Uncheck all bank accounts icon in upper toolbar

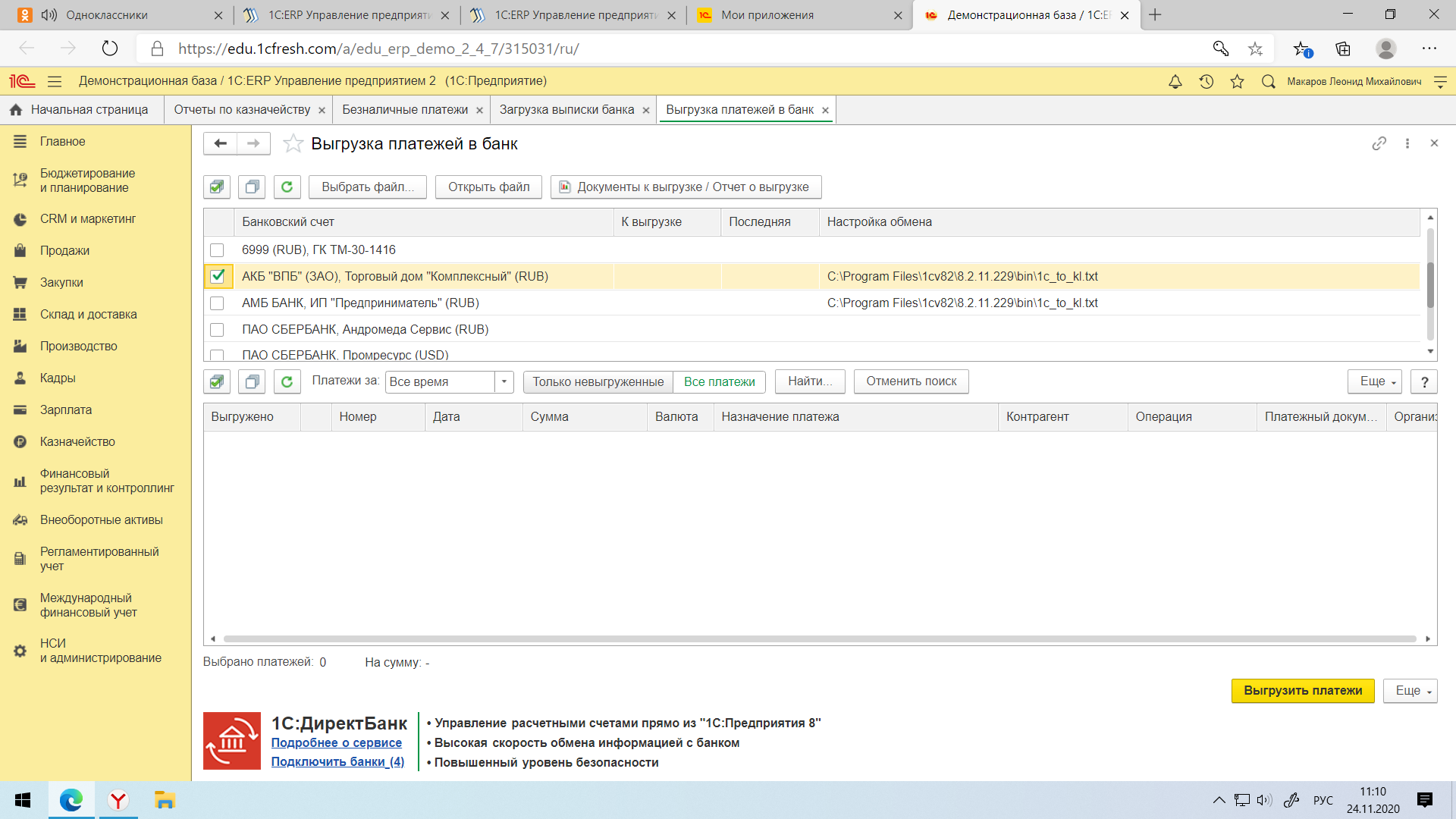[x=252, y=187]
